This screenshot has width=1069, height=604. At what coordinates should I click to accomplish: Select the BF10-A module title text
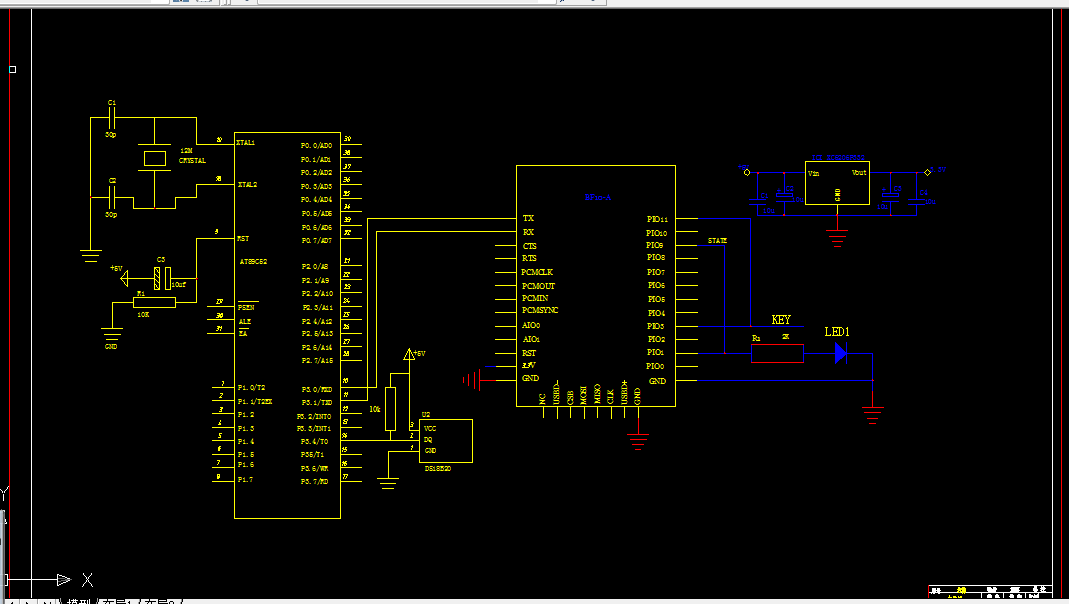click(598, 198)
